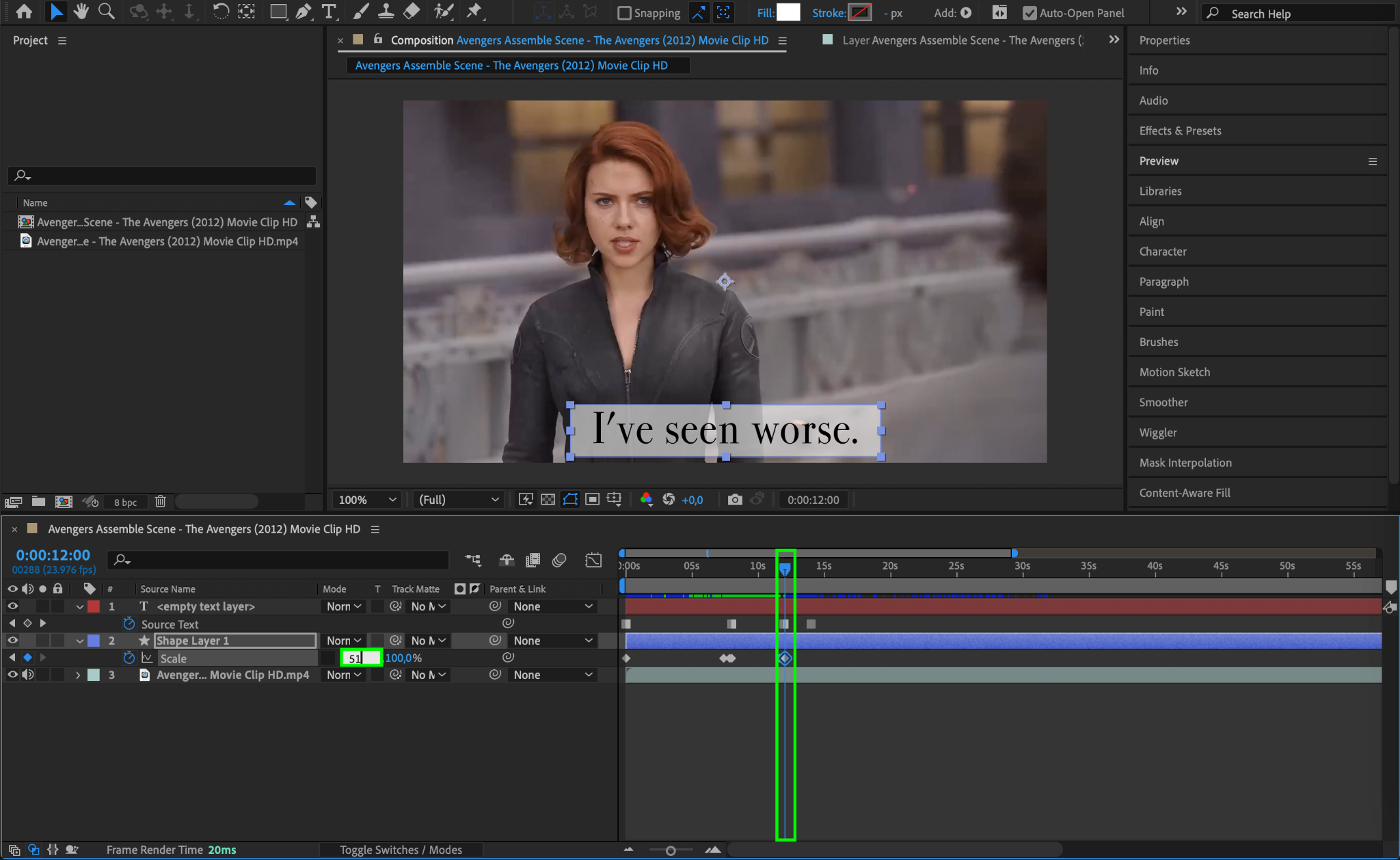Open the resolution (Full) dropdown
The height and width of the screenshot is (860, 1400).
click(458, 500)
